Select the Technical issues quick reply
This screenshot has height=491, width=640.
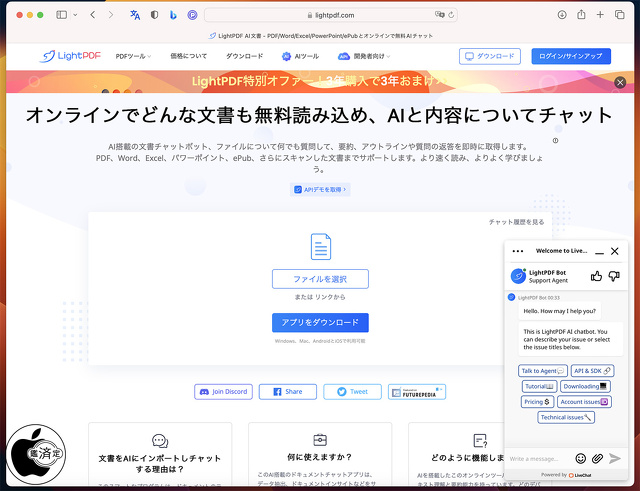pos(566,418)
